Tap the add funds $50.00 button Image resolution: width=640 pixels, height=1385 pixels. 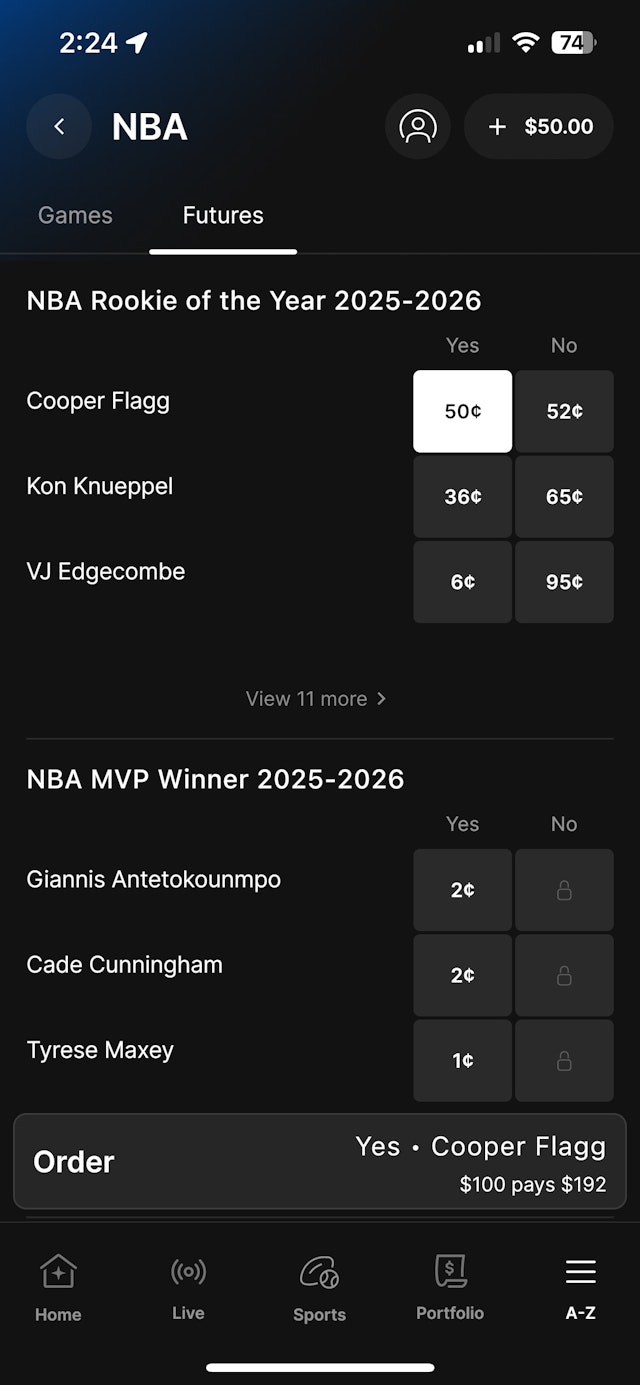(x=539, y=127)
